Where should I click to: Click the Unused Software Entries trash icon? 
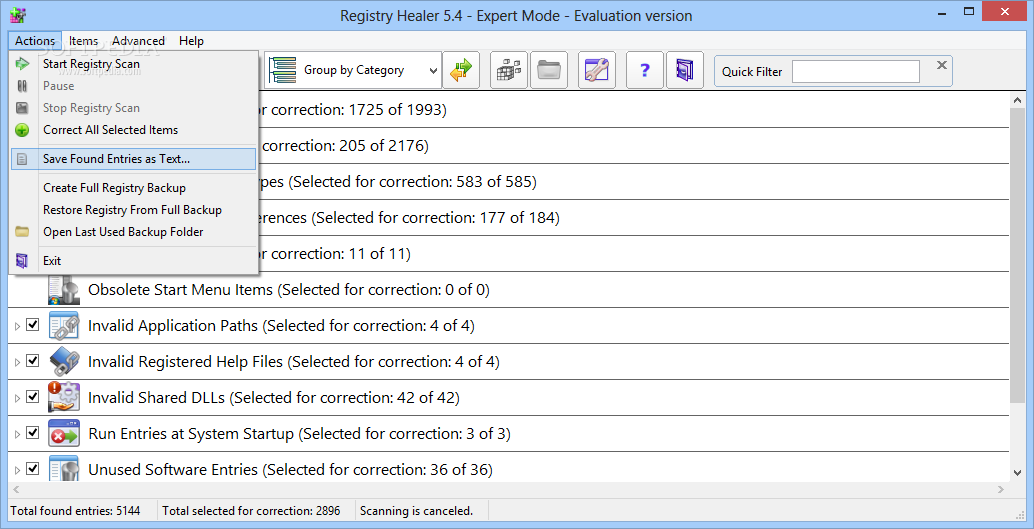tap(64, 468)
